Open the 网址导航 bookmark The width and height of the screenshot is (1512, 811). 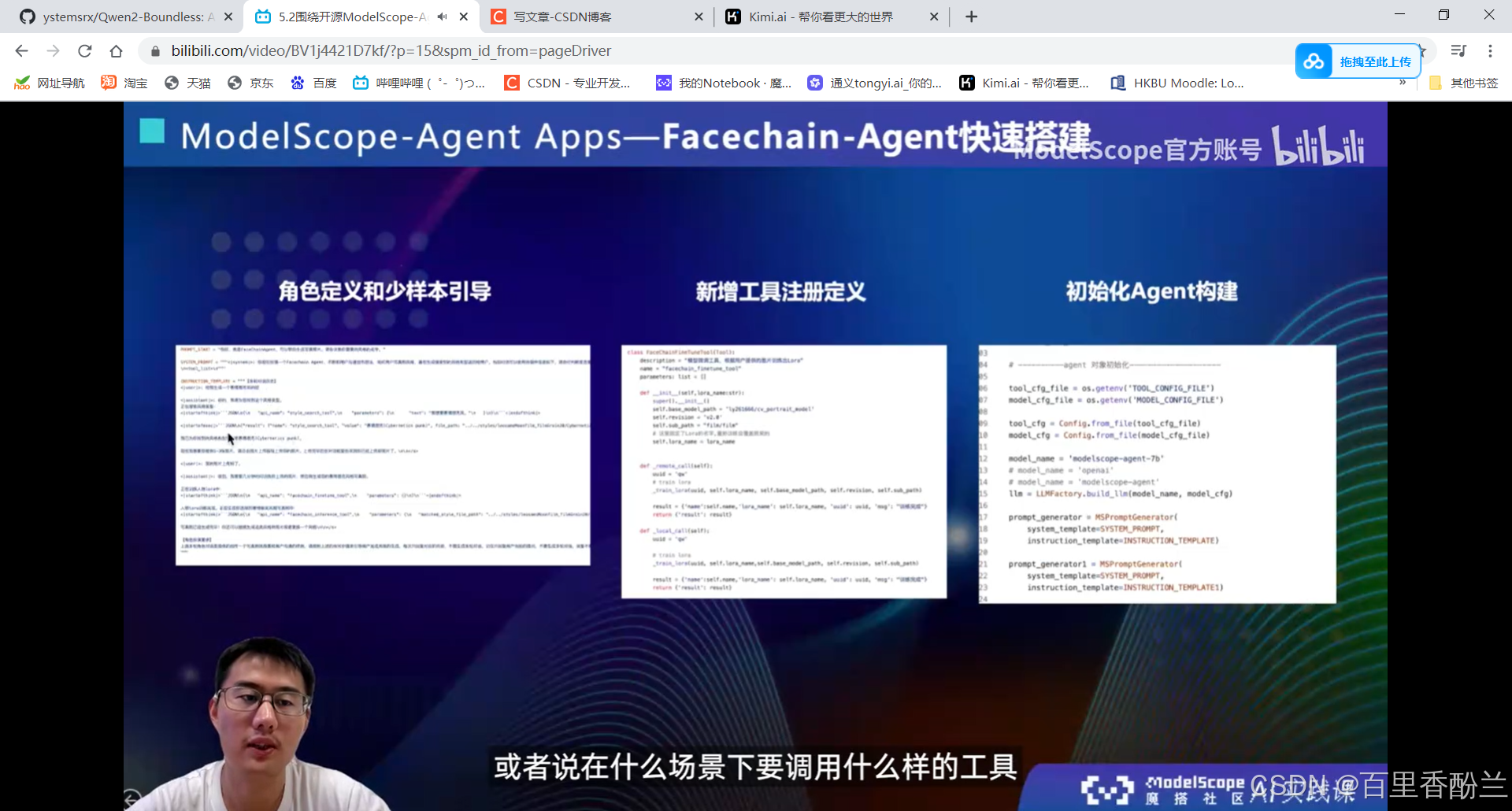click(x=49, y=83)
